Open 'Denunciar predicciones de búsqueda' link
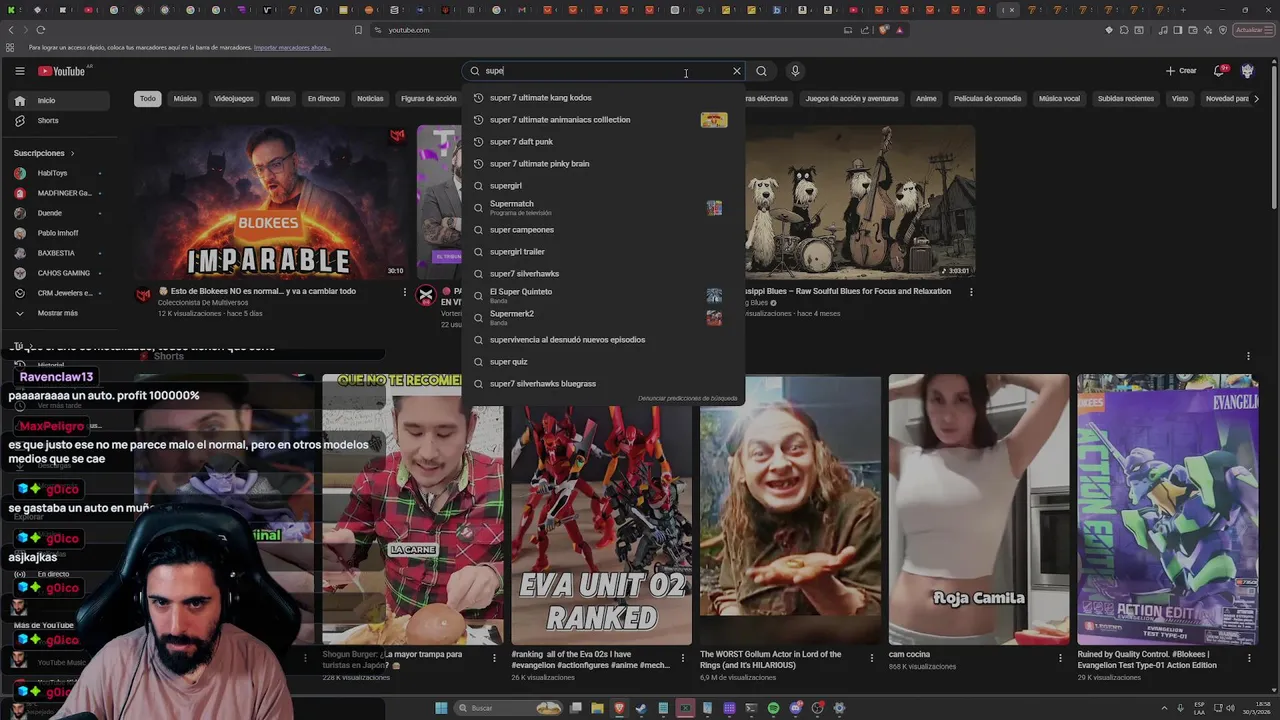Image resolution: width=1280 pixels, height=720 pixels. coord(688,399)
